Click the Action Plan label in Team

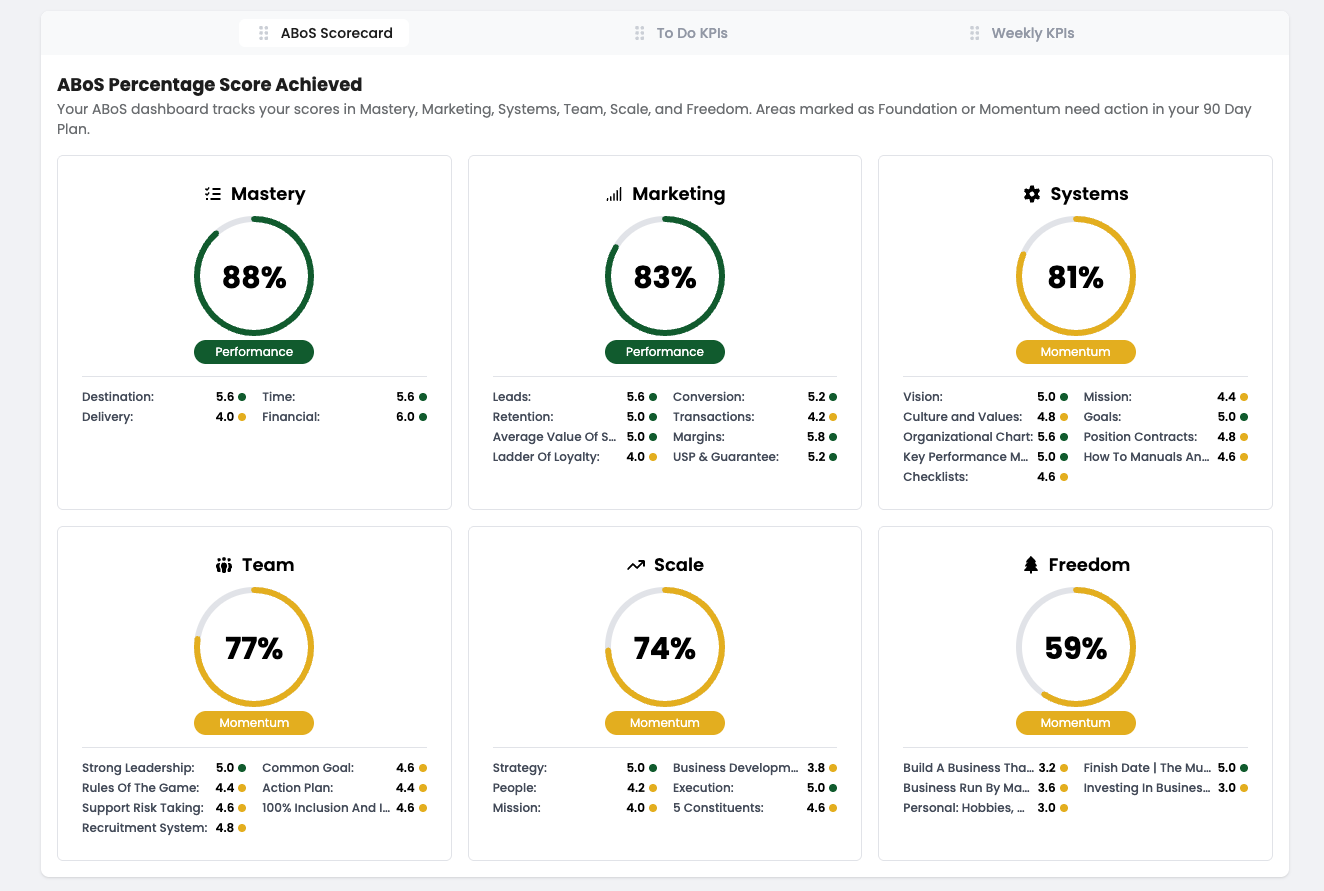296,788
